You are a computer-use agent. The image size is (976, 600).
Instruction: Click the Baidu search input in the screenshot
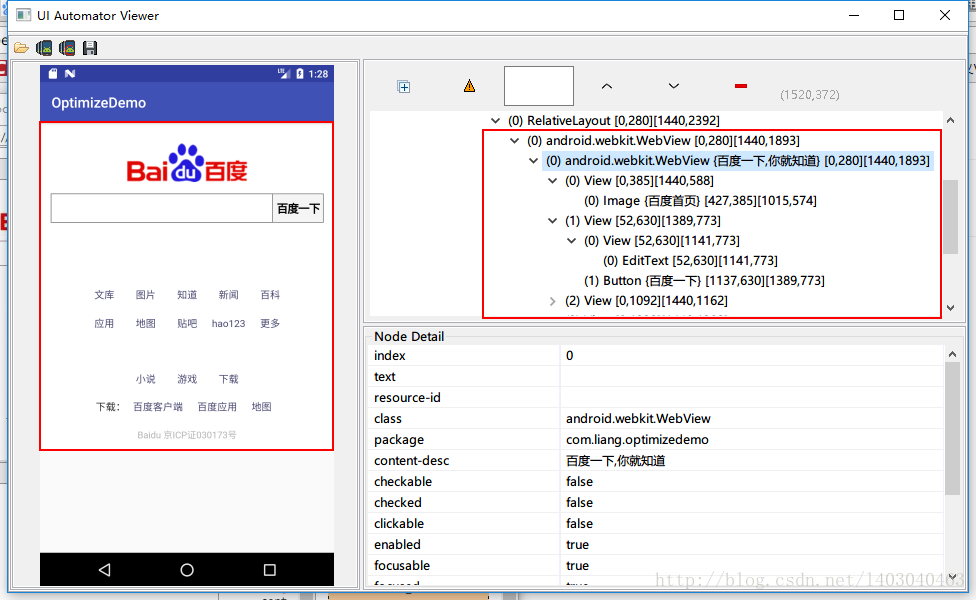click(162, 208)
